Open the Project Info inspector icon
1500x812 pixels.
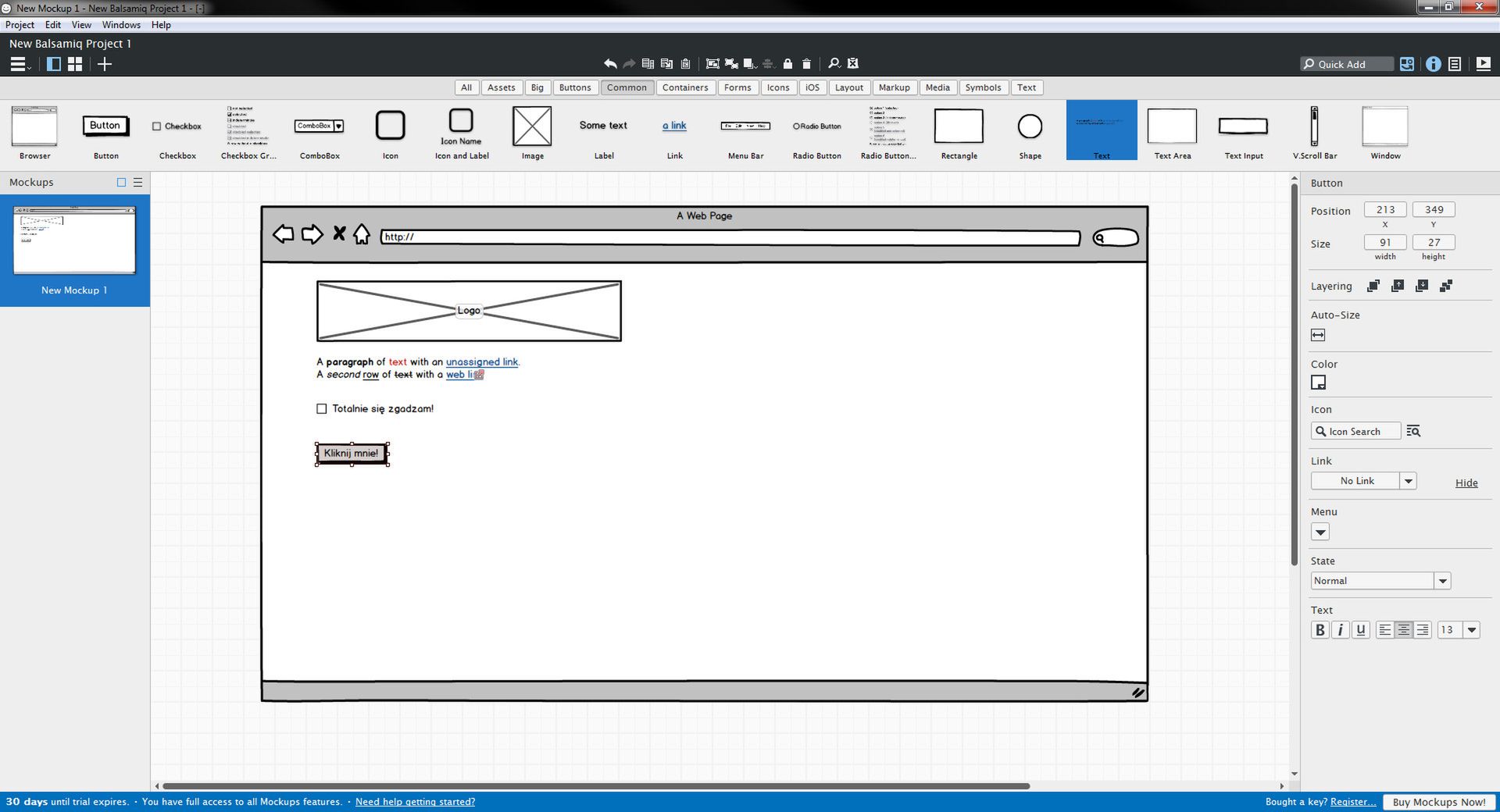1434,64
